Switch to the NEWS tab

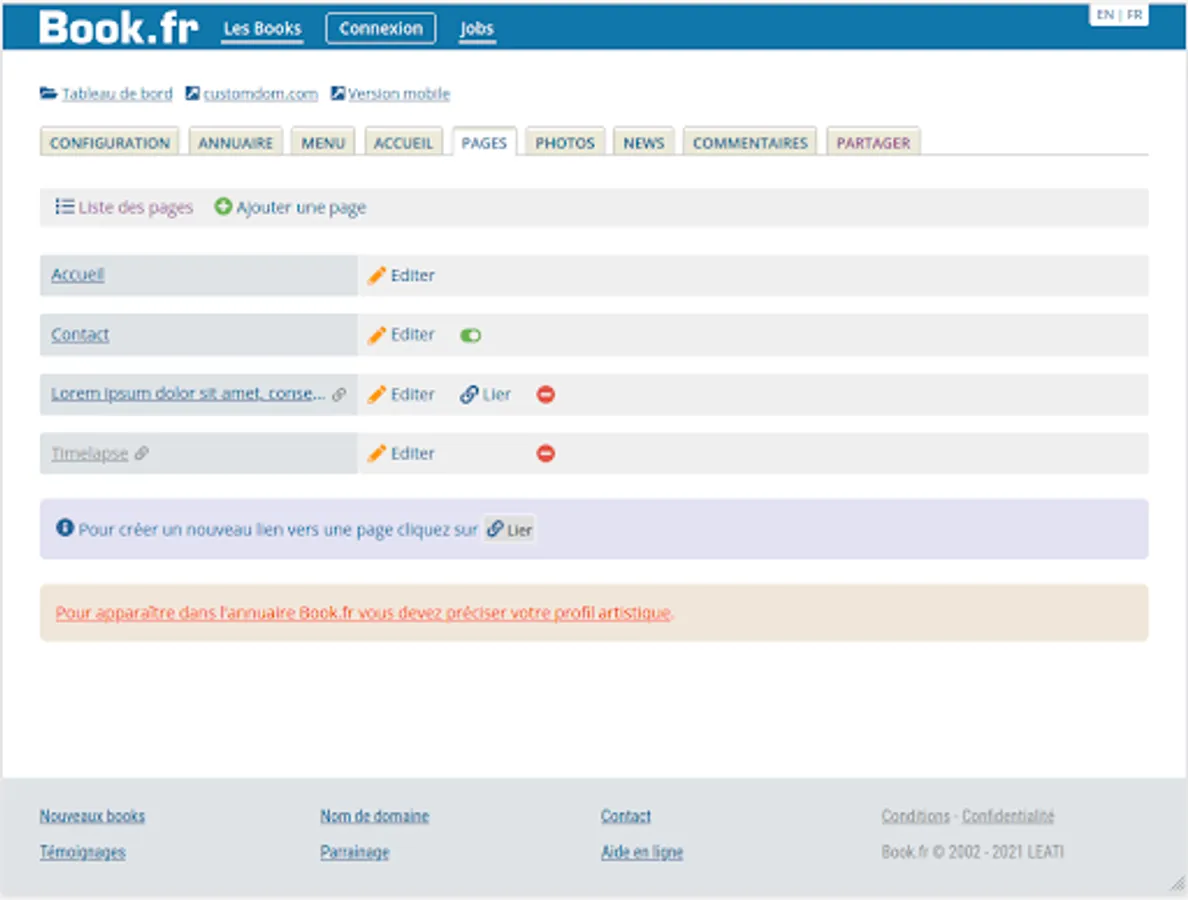coord(644,142)
